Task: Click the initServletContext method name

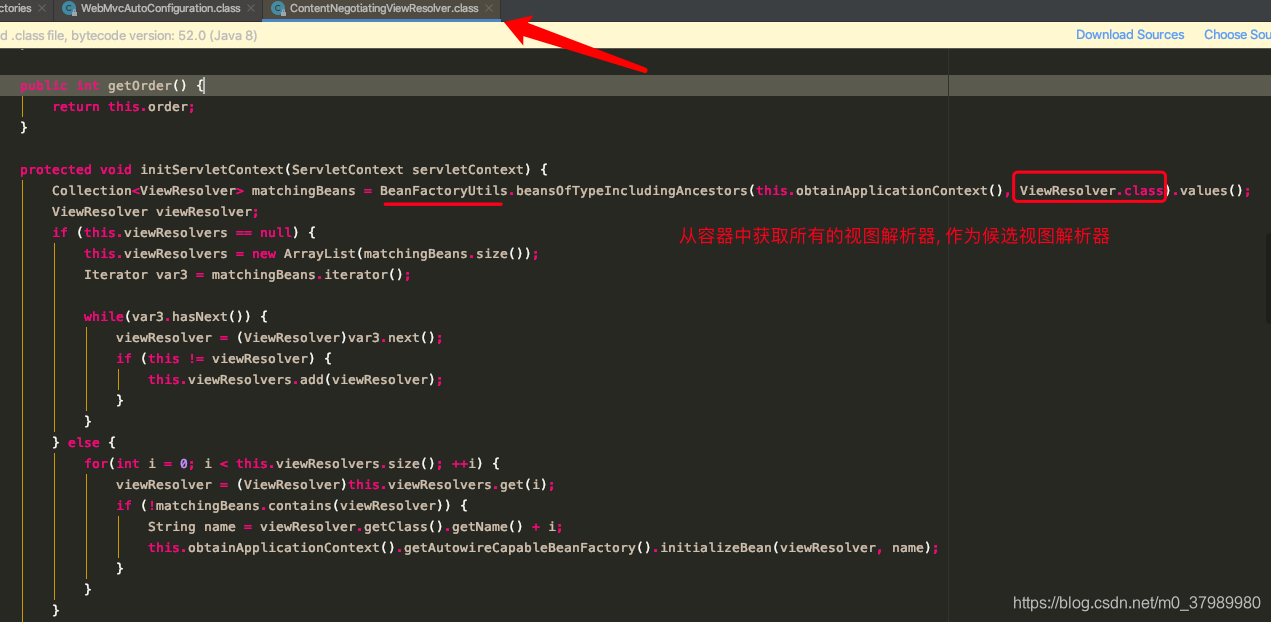Action: click(212, 170)
